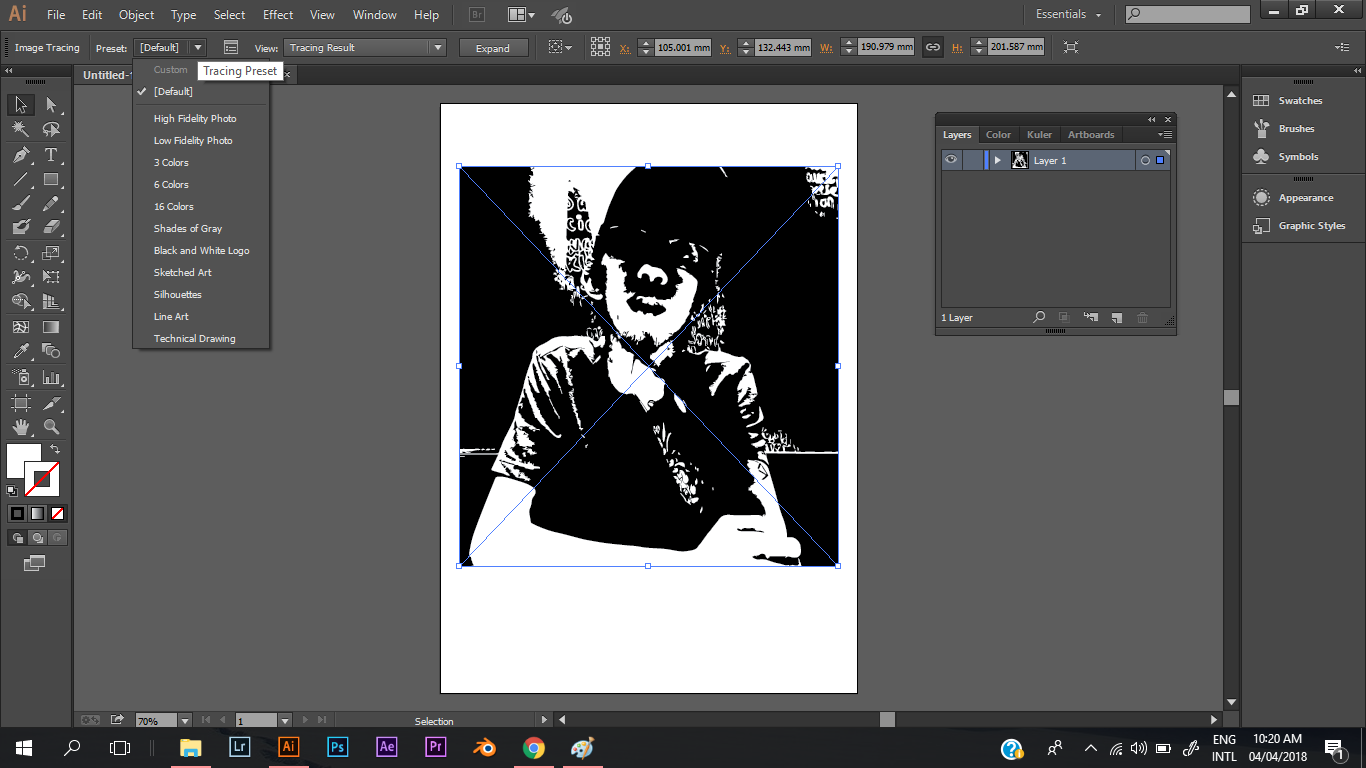Select the Perspective Grid tool

click(51, 302)
